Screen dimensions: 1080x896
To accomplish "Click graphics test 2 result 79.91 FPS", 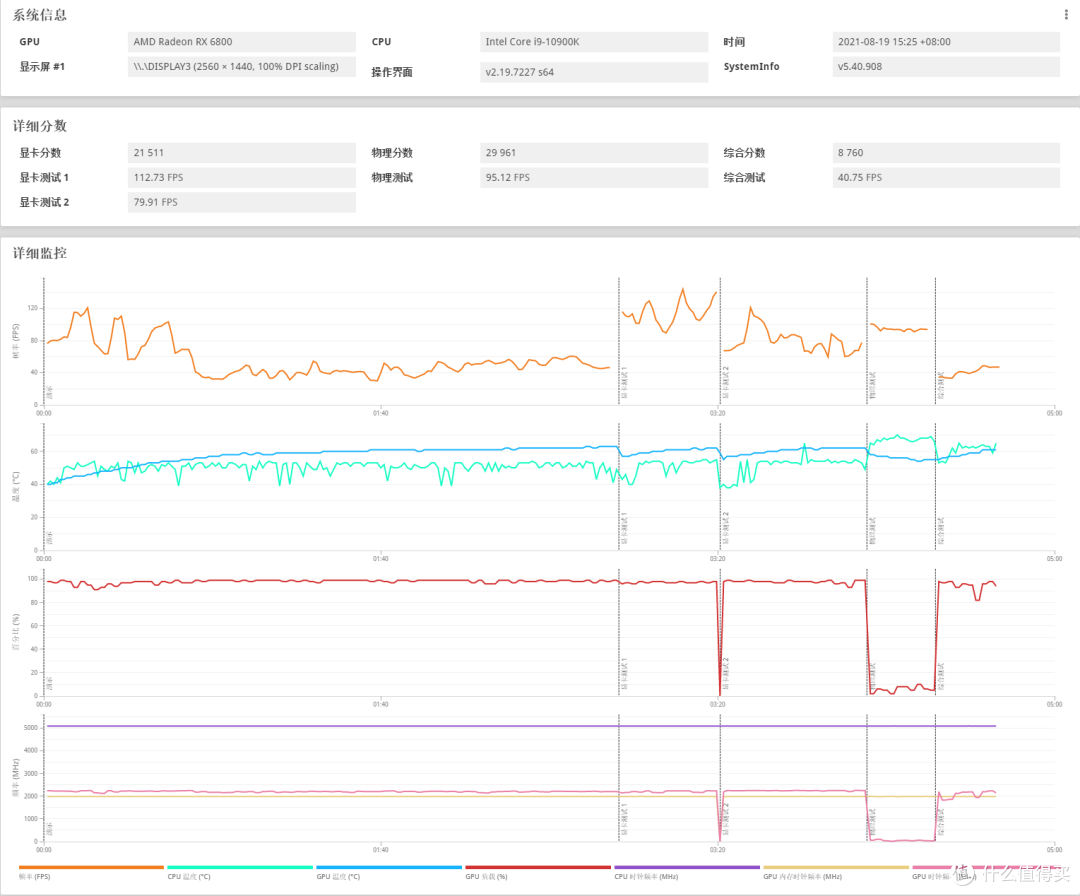I will (242, 202).
